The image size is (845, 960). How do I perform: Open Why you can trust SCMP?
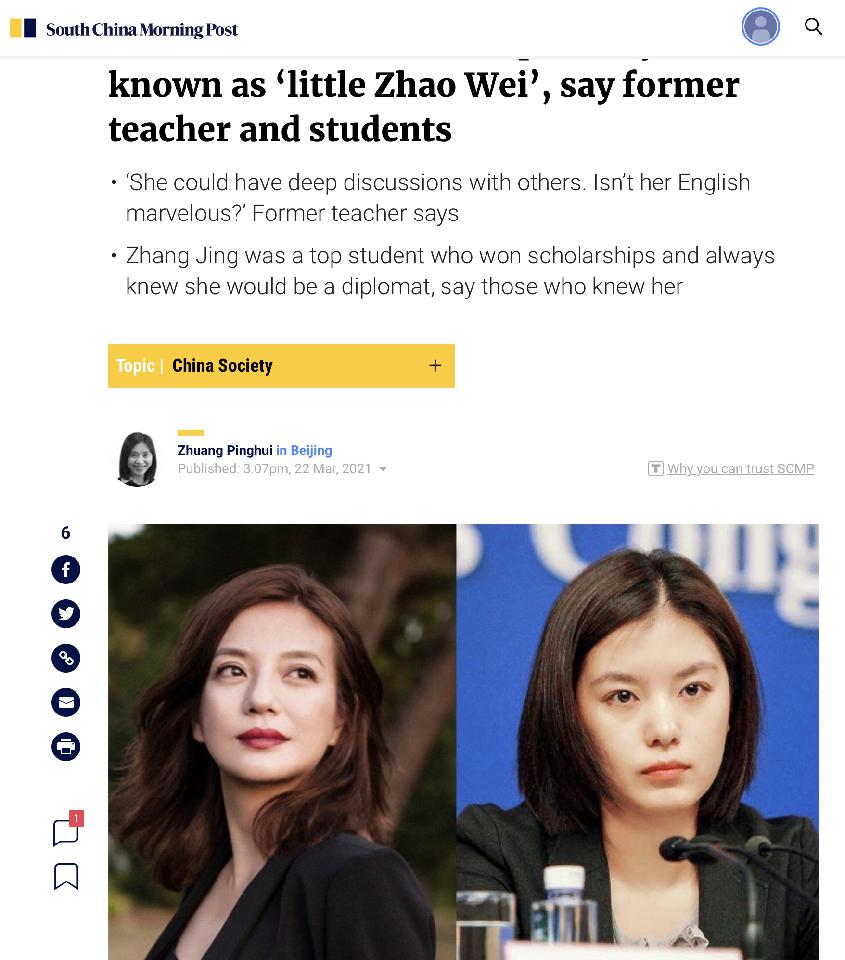point(740,468)
